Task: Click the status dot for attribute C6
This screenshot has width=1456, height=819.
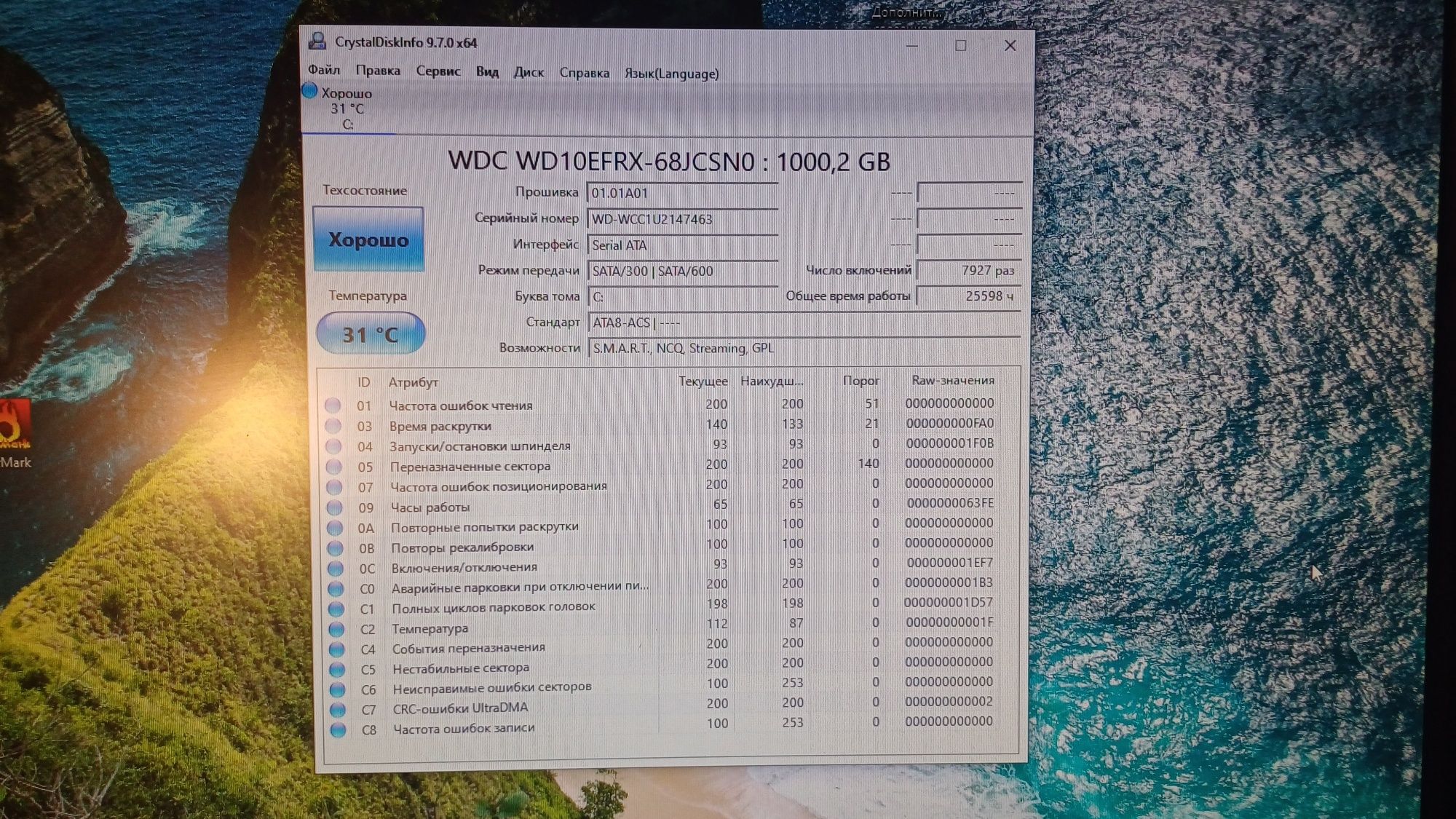Action: tap(338, 689)
